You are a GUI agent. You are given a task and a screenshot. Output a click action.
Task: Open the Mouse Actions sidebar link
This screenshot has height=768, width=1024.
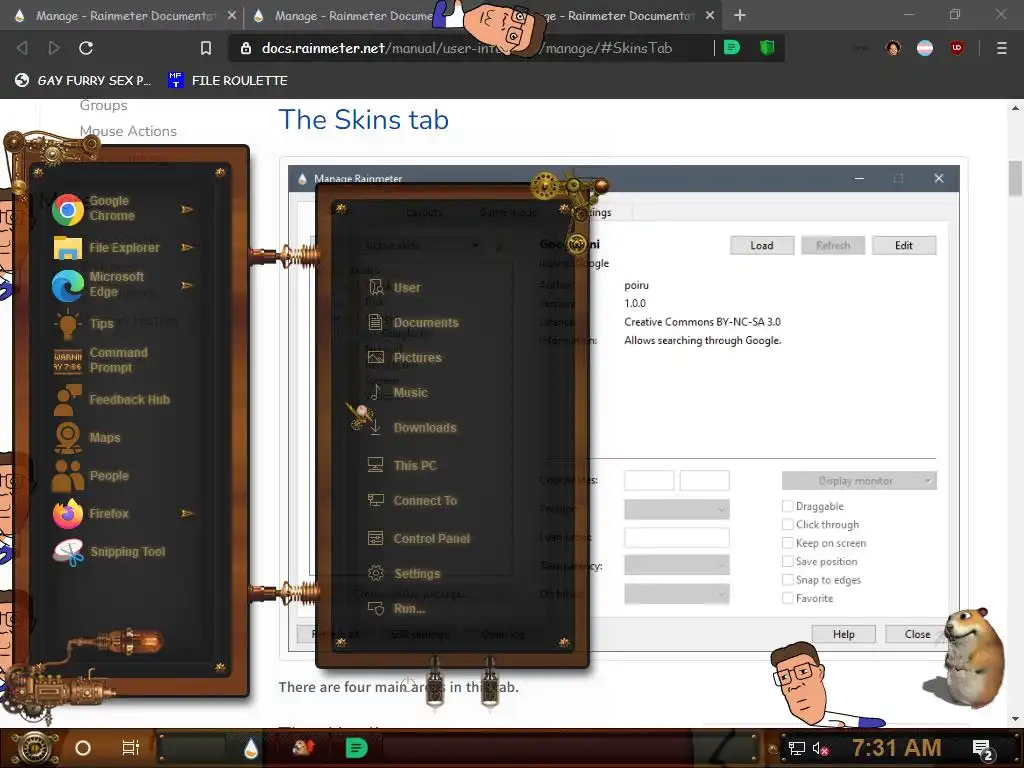[x=128, y=131]
